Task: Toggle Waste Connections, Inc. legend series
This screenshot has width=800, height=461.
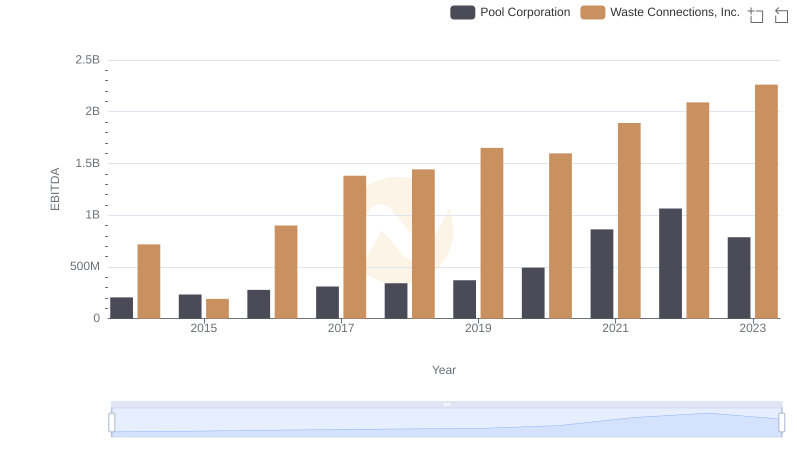Action: click(x=660, y=12)
